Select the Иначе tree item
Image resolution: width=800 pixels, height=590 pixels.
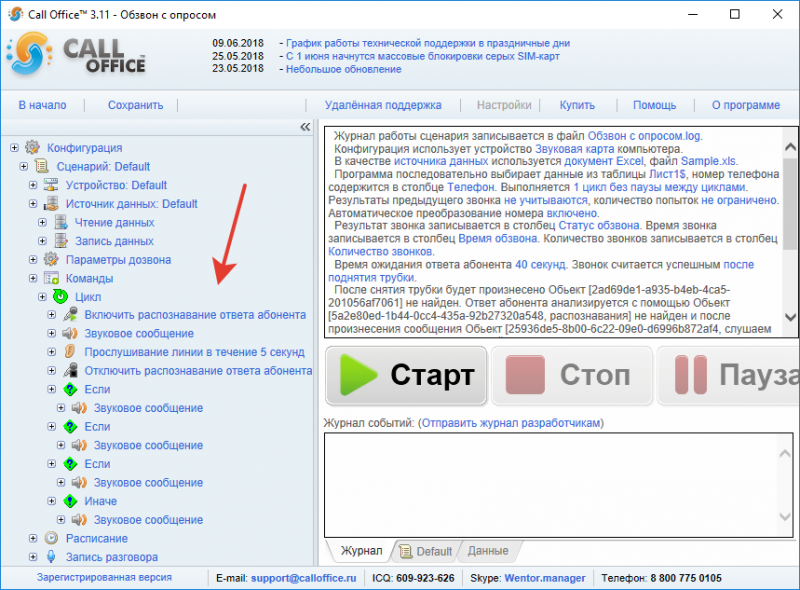101,501
